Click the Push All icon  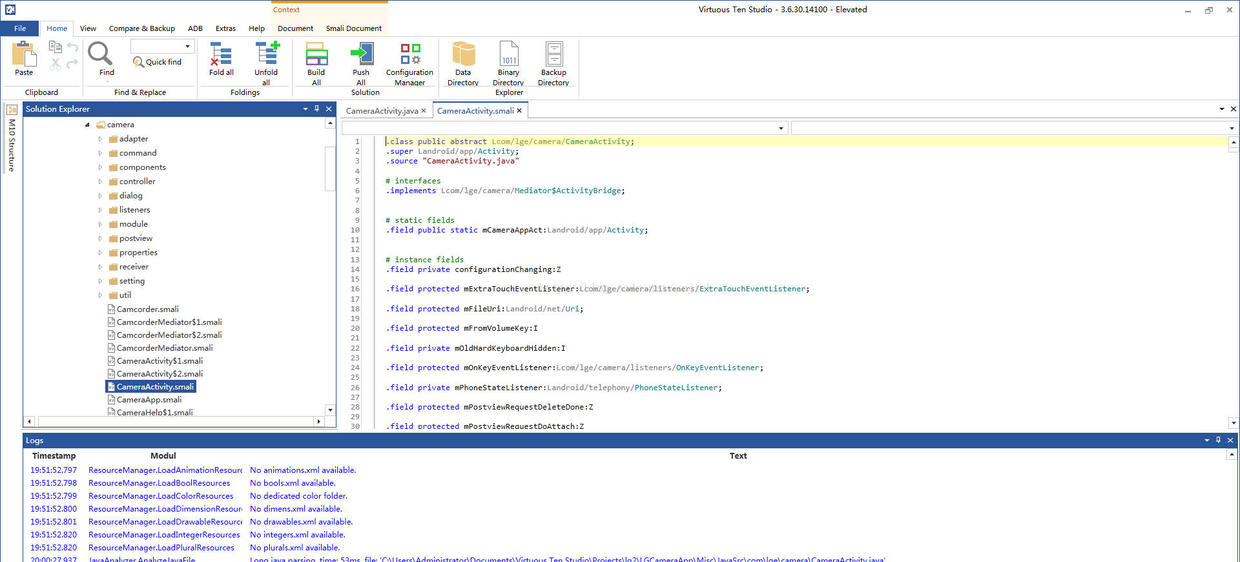[361, 54]
